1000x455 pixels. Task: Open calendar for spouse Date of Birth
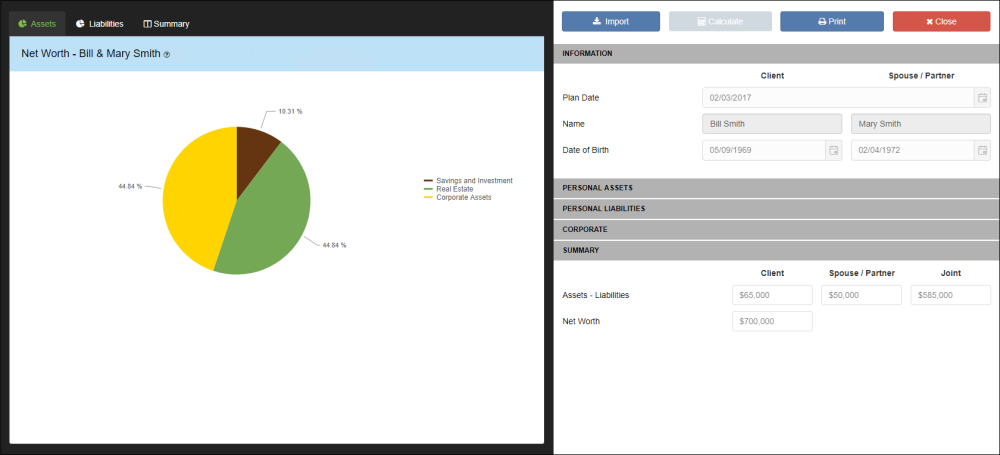pyautogui.click(x=982, y=150)
